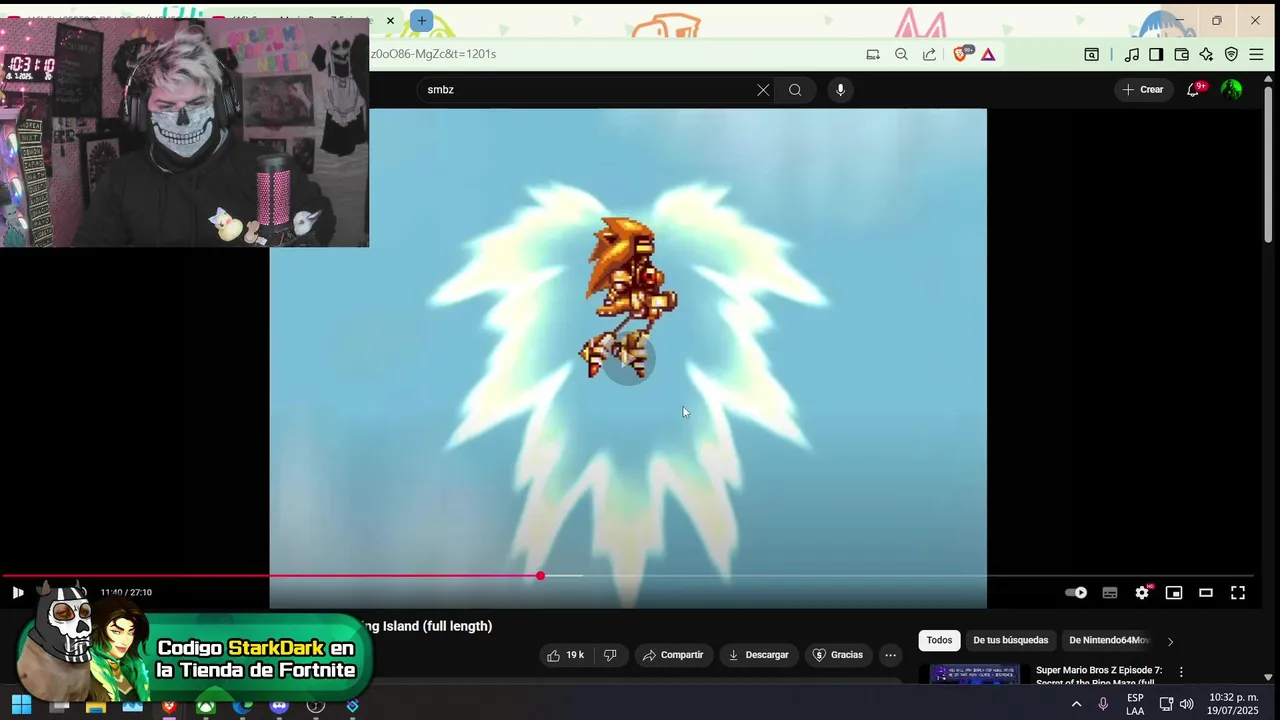This screenshot has height=720, width=1280.
Task: Click the Crear button
Action: tap(1143, 90)
